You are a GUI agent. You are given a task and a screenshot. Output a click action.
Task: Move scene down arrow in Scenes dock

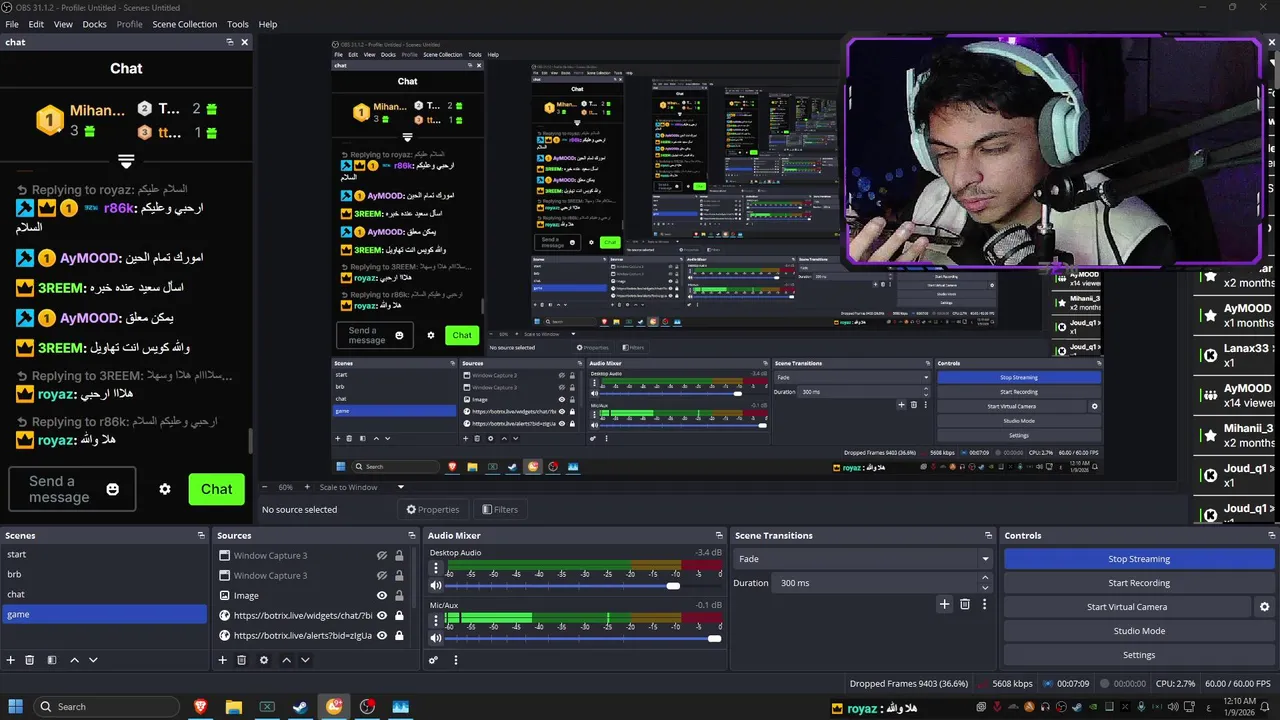(x=93, y=660)
